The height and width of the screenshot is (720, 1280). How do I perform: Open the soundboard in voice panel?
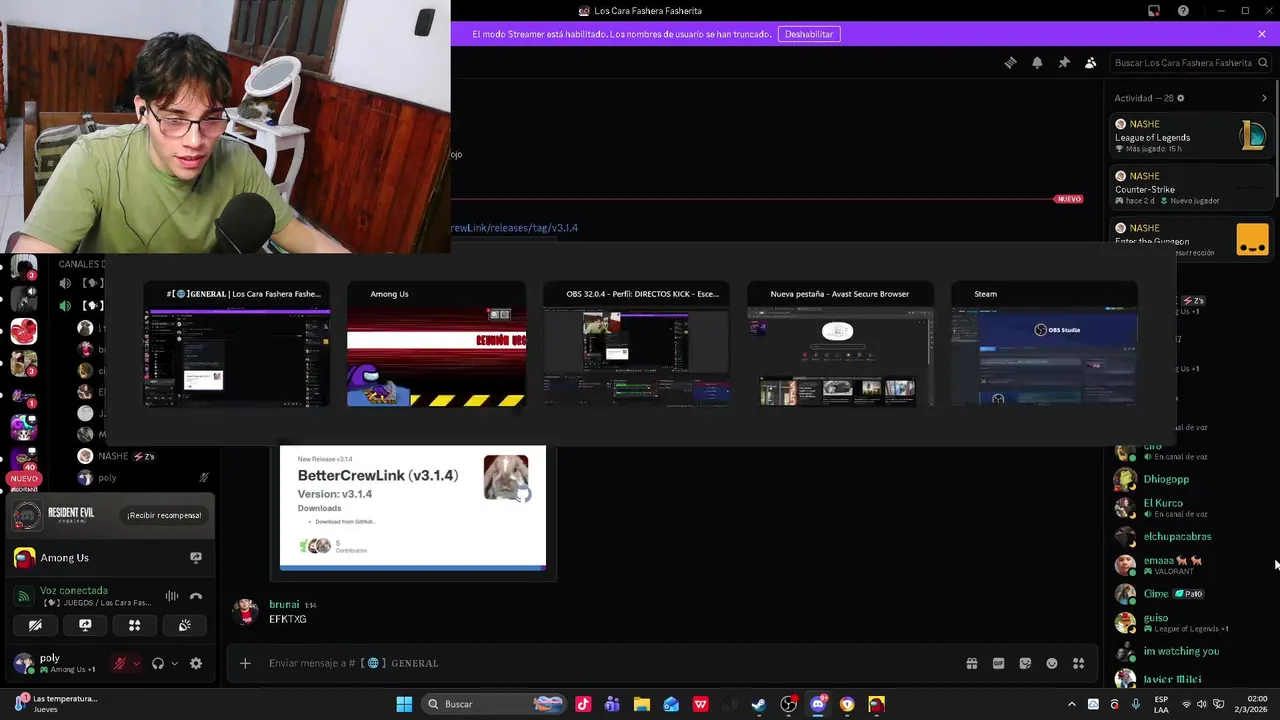click(x=184, y=625)
